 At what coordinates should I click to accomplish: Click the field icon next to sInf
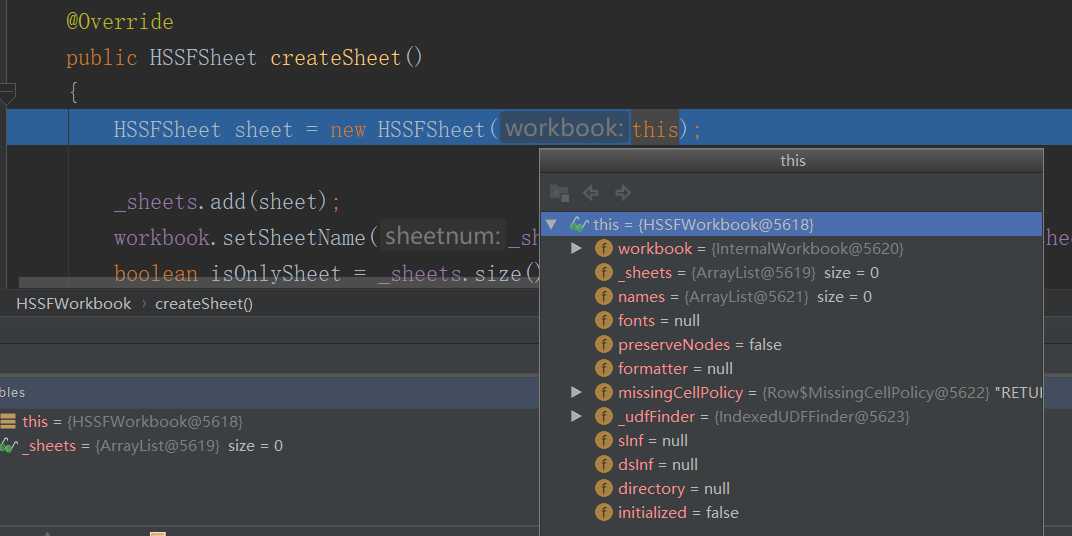604,440
